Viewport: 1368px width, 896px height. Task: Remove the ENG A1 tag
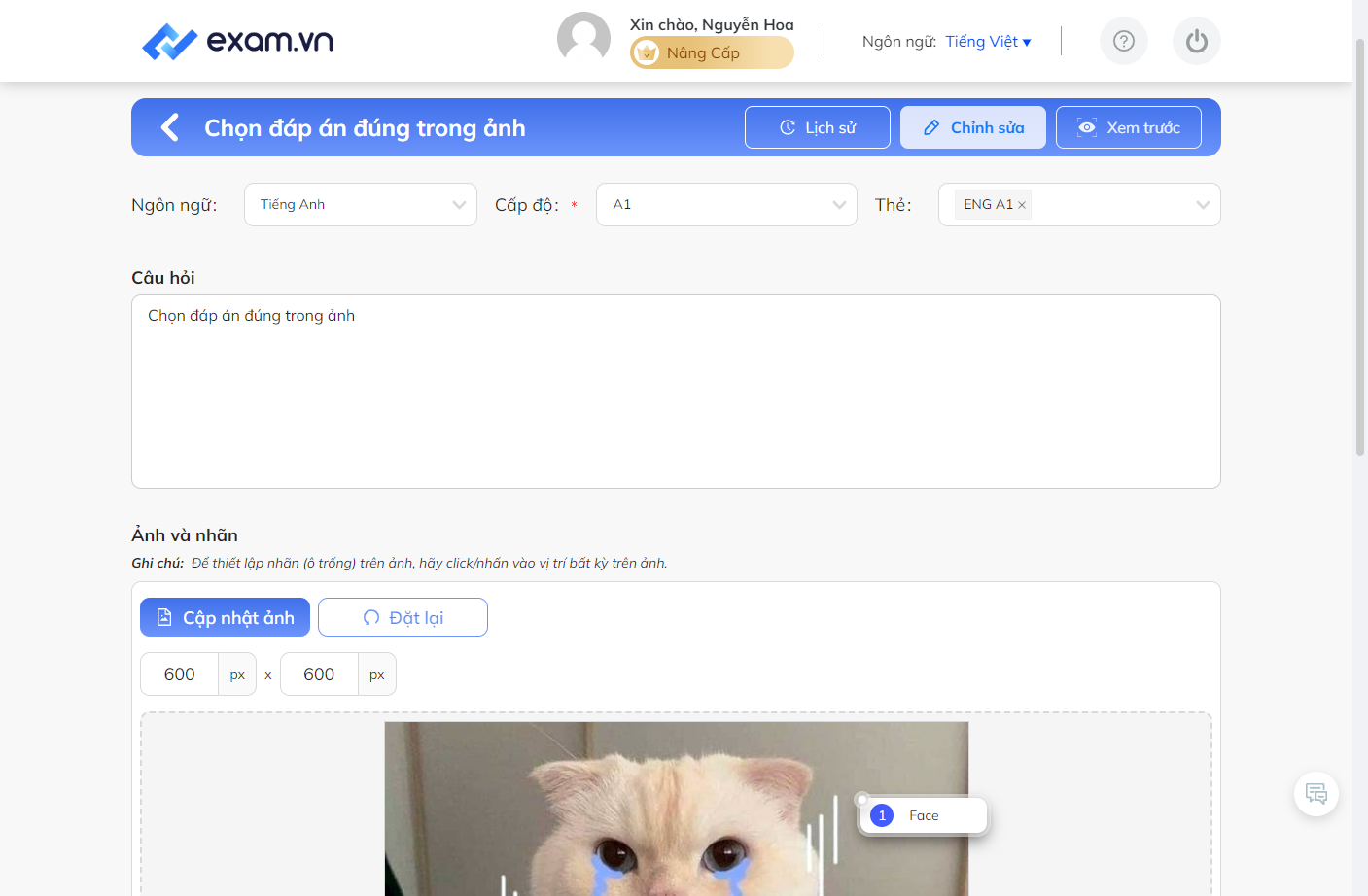[1022, 205]
